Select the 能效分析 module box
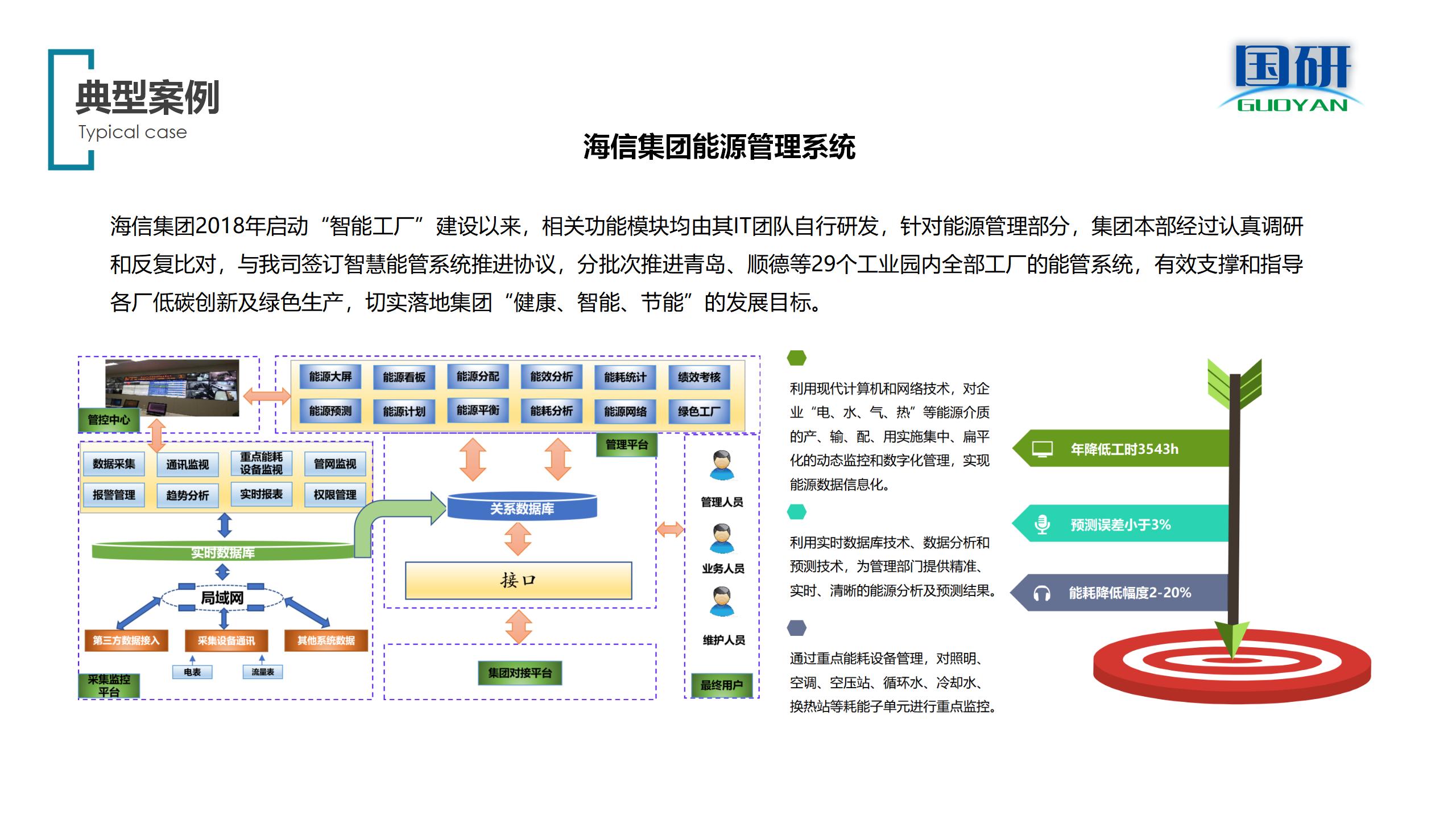The image size is (1456, 819). point(552,377)
